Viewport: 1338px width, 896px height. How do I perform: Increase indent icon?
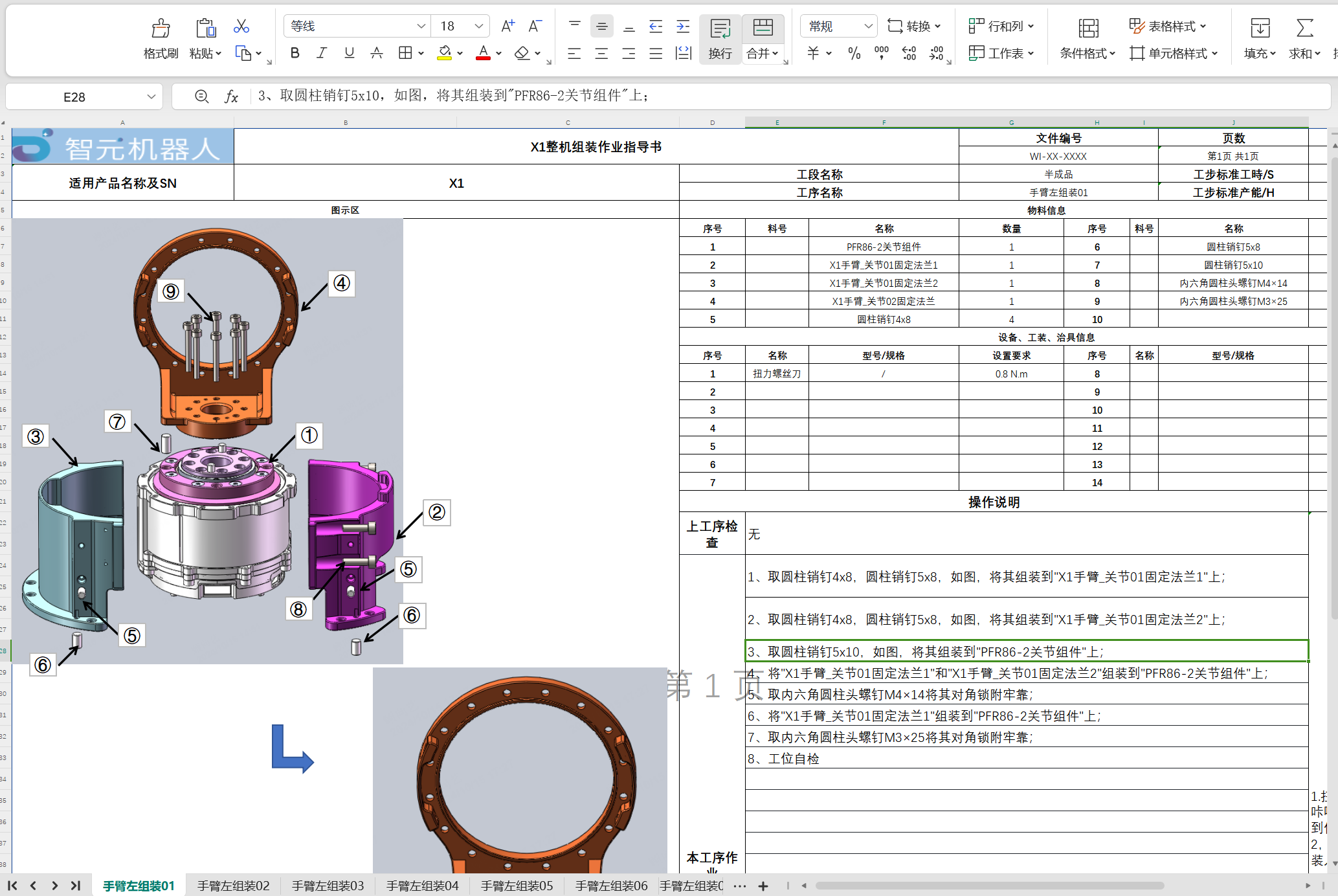point(683,26)
